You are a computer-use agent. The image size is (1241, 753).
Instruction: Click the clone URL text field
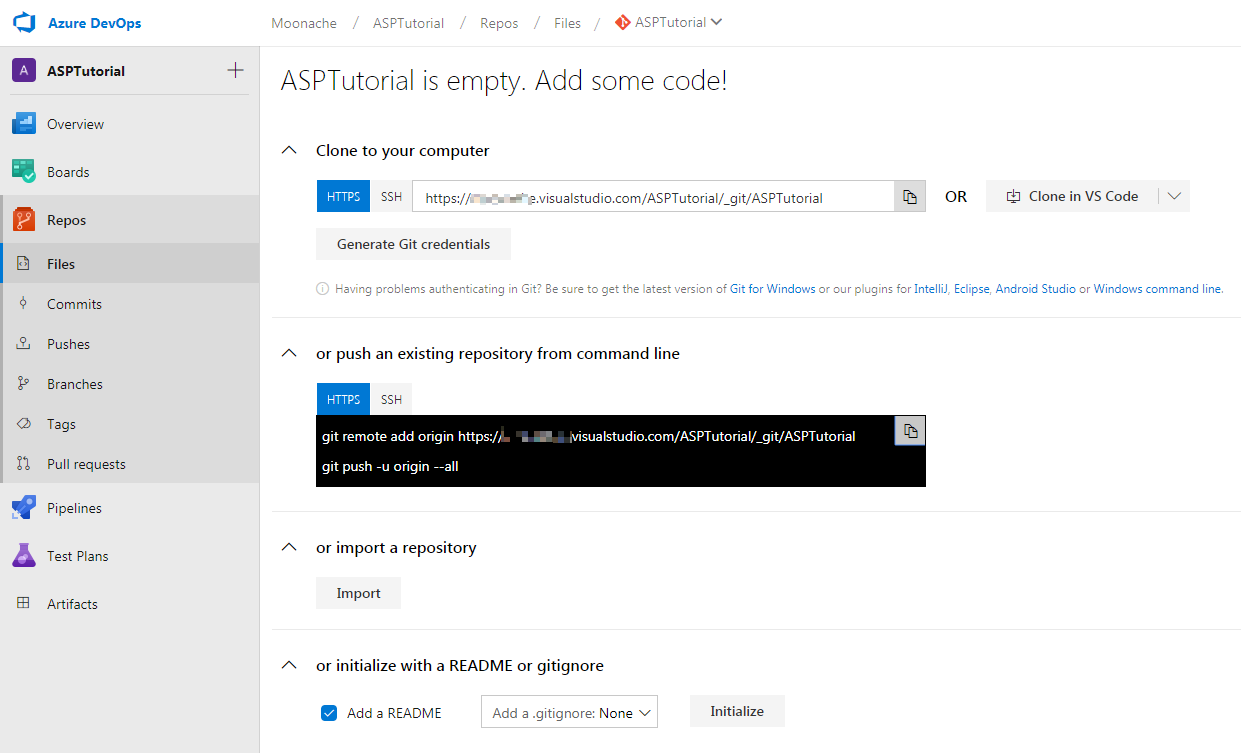click(653, 197)
